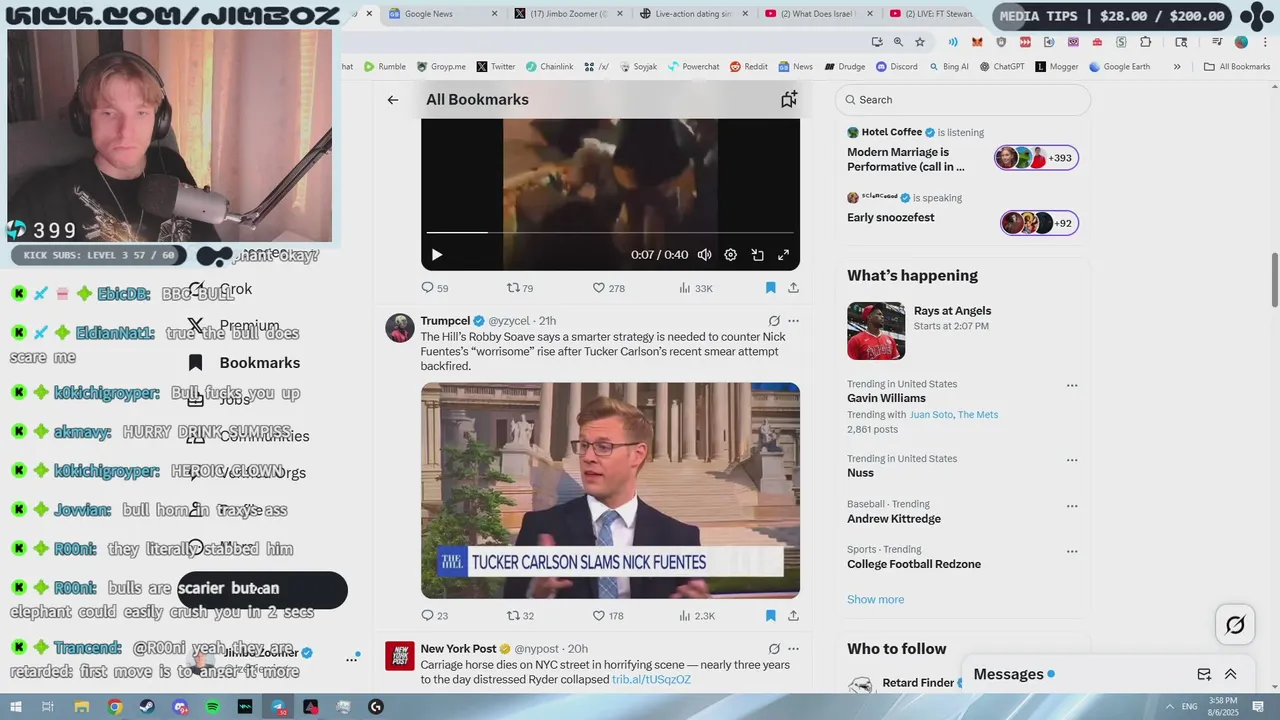View analytics of post with 33K views

point(695,288)
